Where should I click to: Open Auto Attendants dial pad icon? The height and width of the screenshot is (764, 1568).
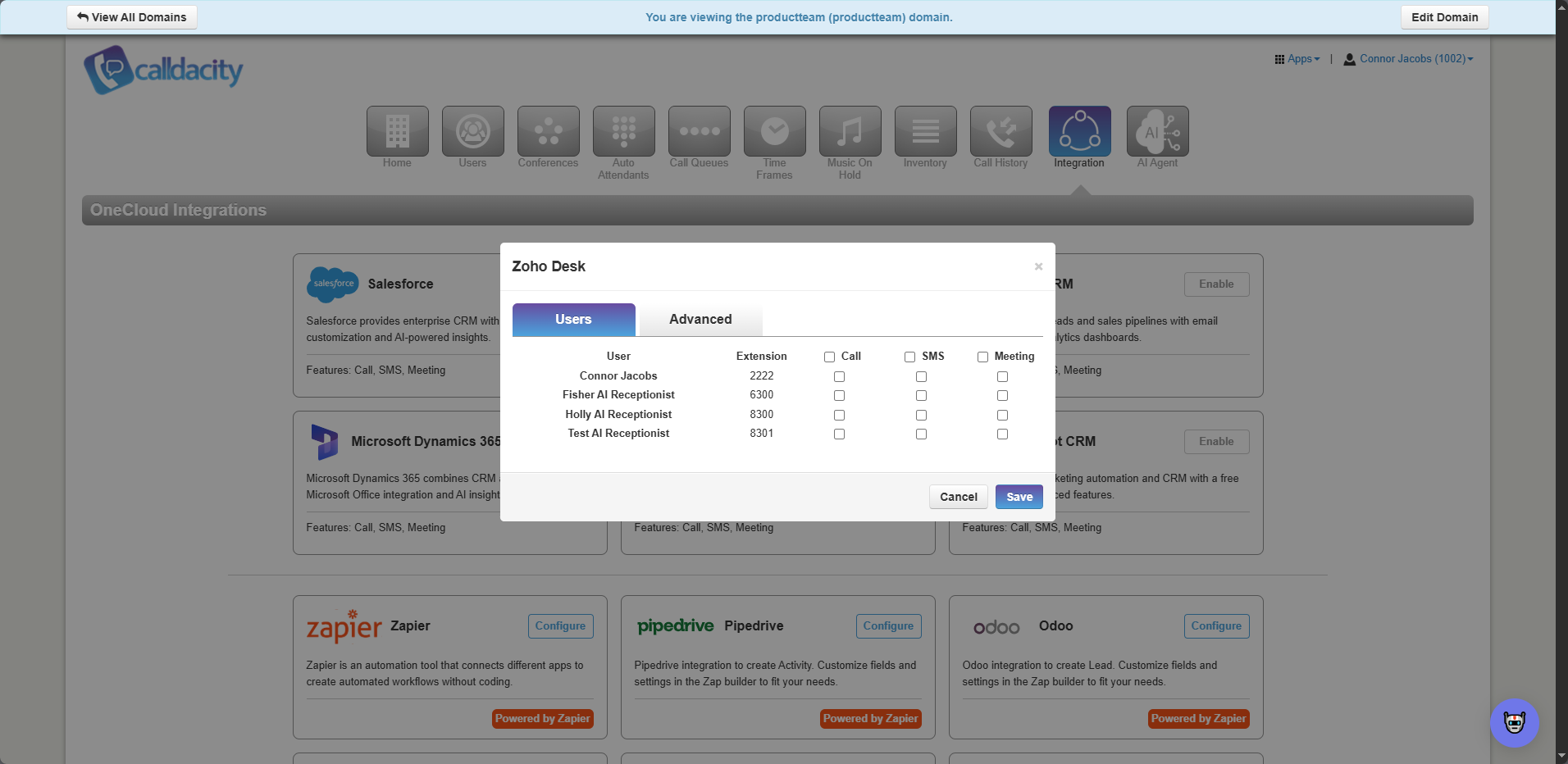point(623,131)
